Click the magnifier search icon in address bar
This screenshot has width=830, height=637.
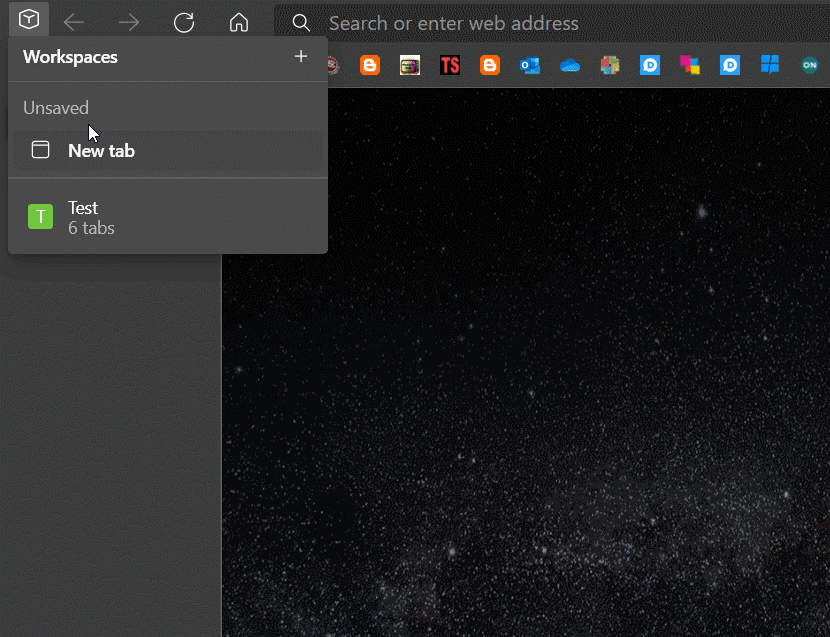[301, 23]
